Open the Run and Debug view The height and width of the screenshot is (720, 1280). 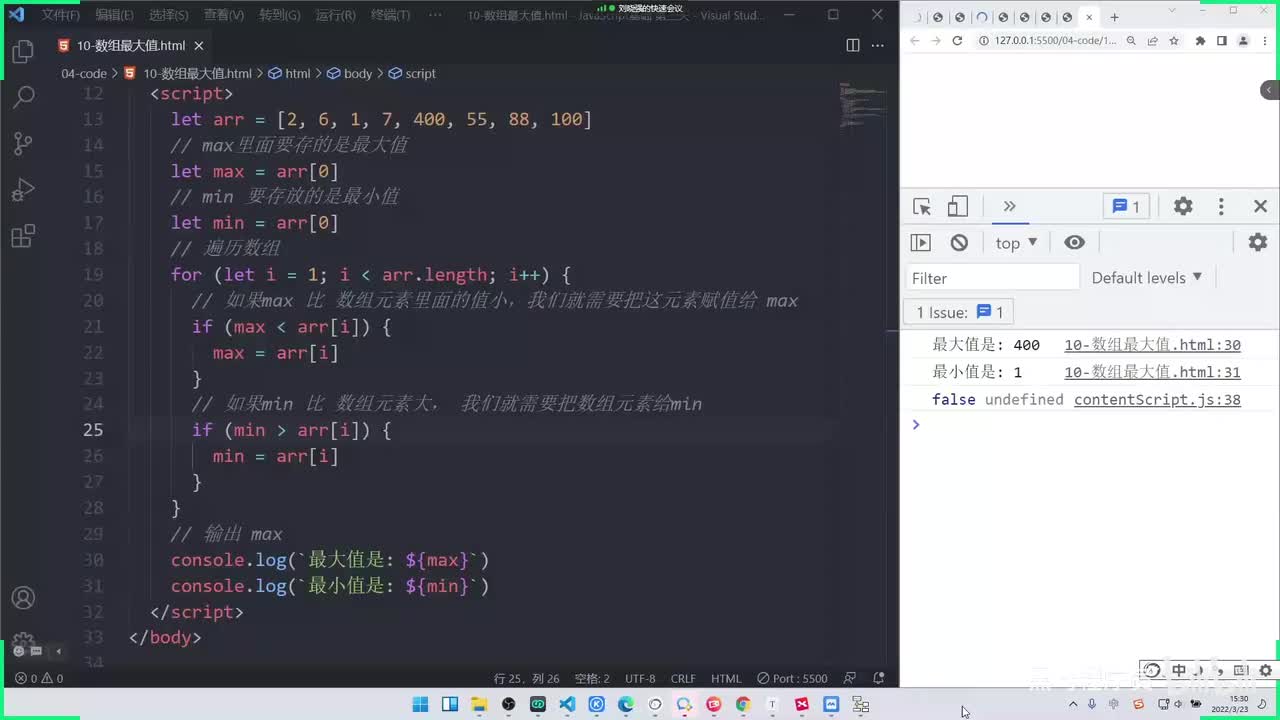[x=23, y=189]
